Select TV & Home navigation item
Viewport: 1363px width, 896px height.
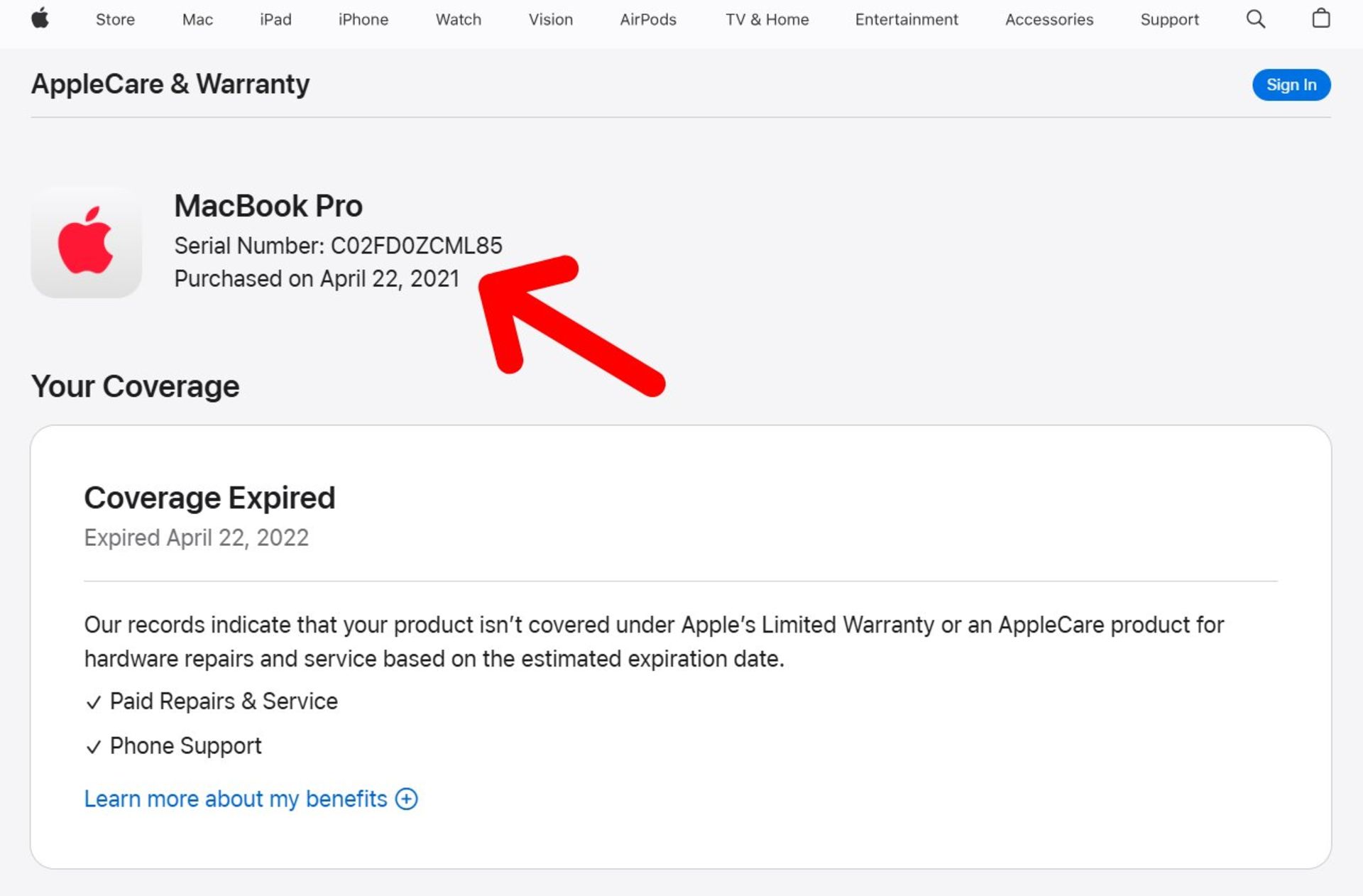[767, 19]
